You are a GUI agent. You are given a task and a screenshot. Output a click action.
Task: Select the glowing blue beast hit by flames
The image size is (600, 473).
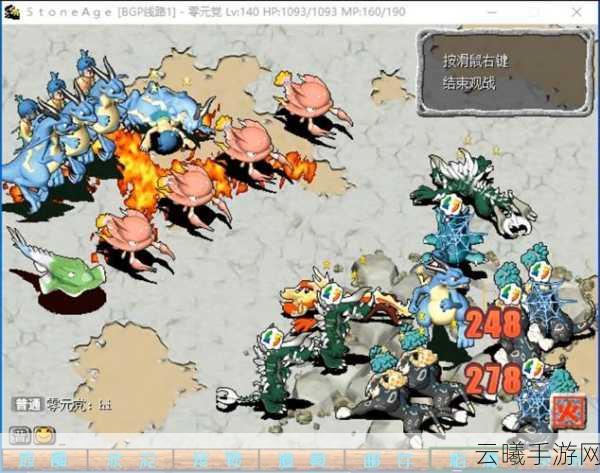165,115
